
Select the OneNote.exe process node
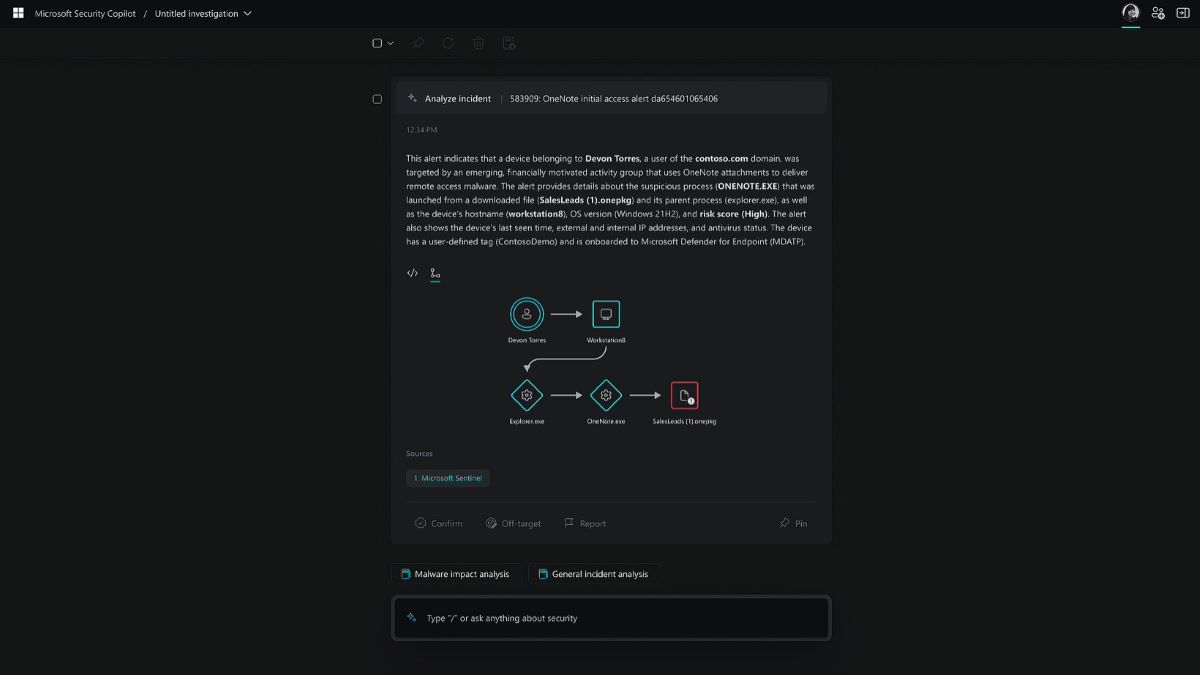point(605,395)
